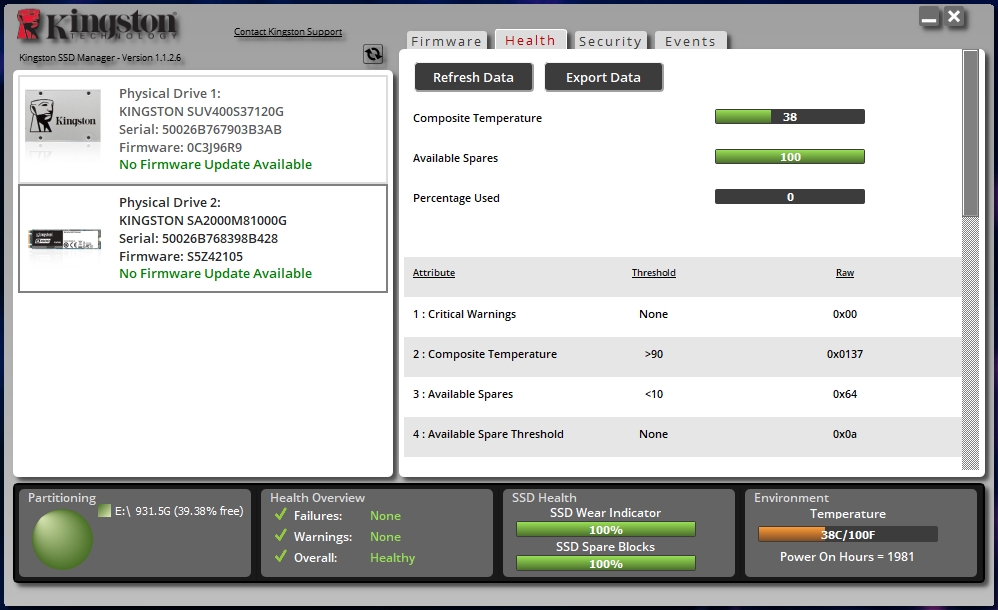Click the Available Spares bar showing 100
This screenshot has width=998, height=610.
click(789, 157)
